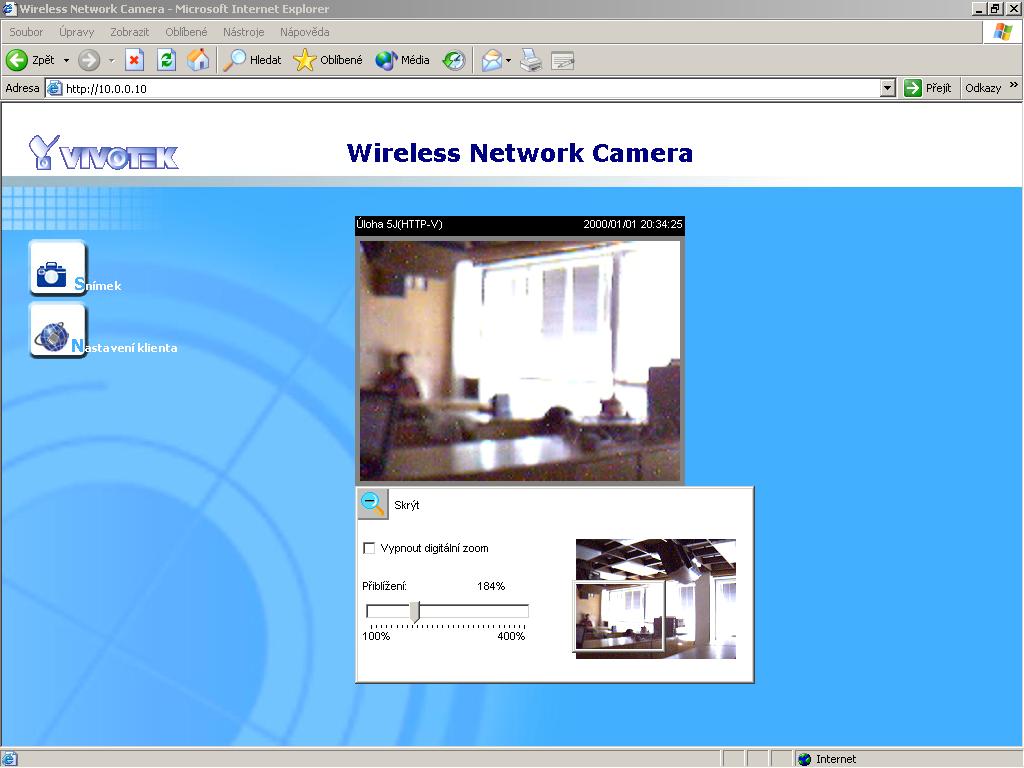
Task: Click the Internet zone globe in status bar
Action: click(x=805, y=759)
